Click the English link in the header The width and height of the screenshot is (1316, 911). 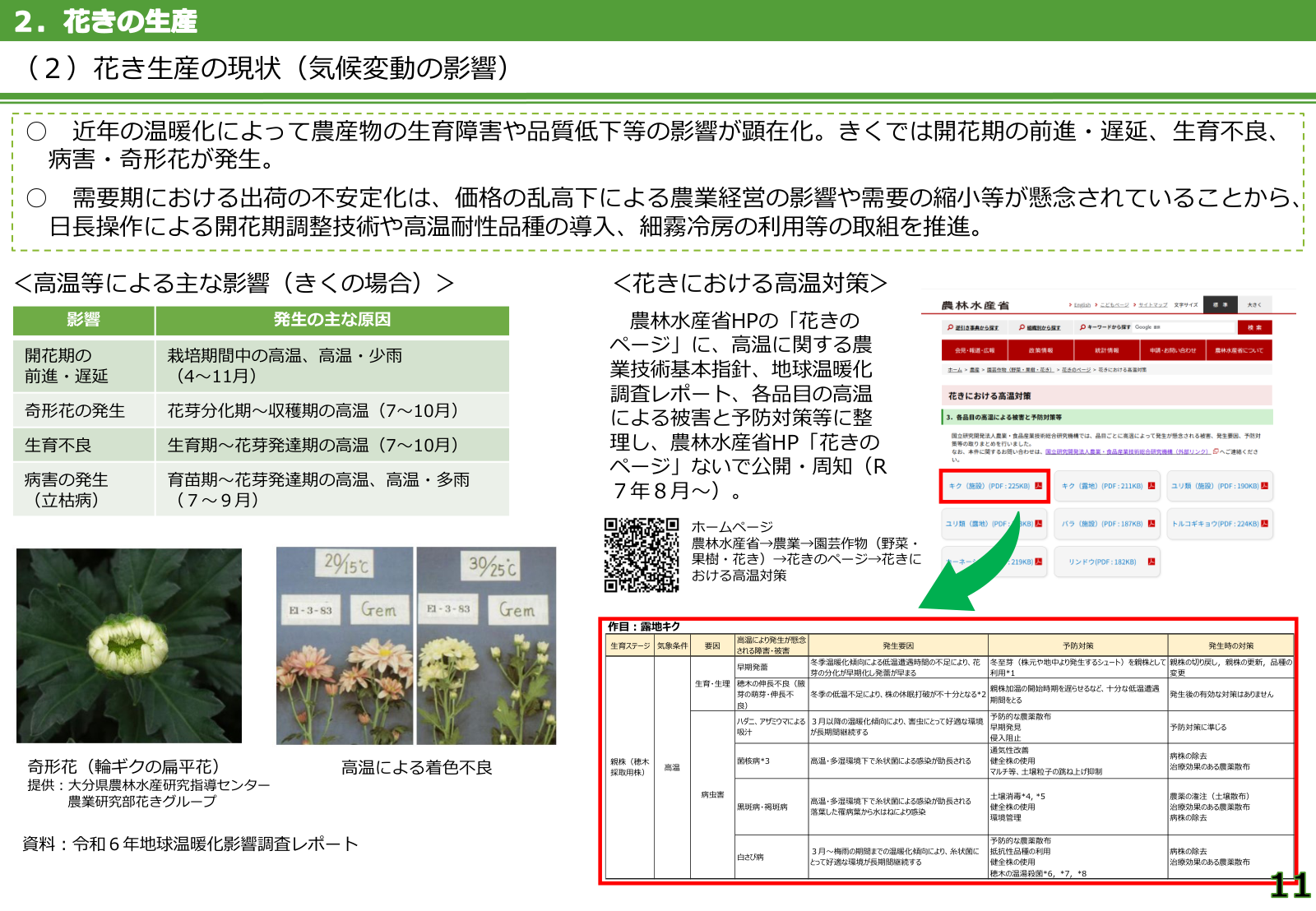(1082, 305)
